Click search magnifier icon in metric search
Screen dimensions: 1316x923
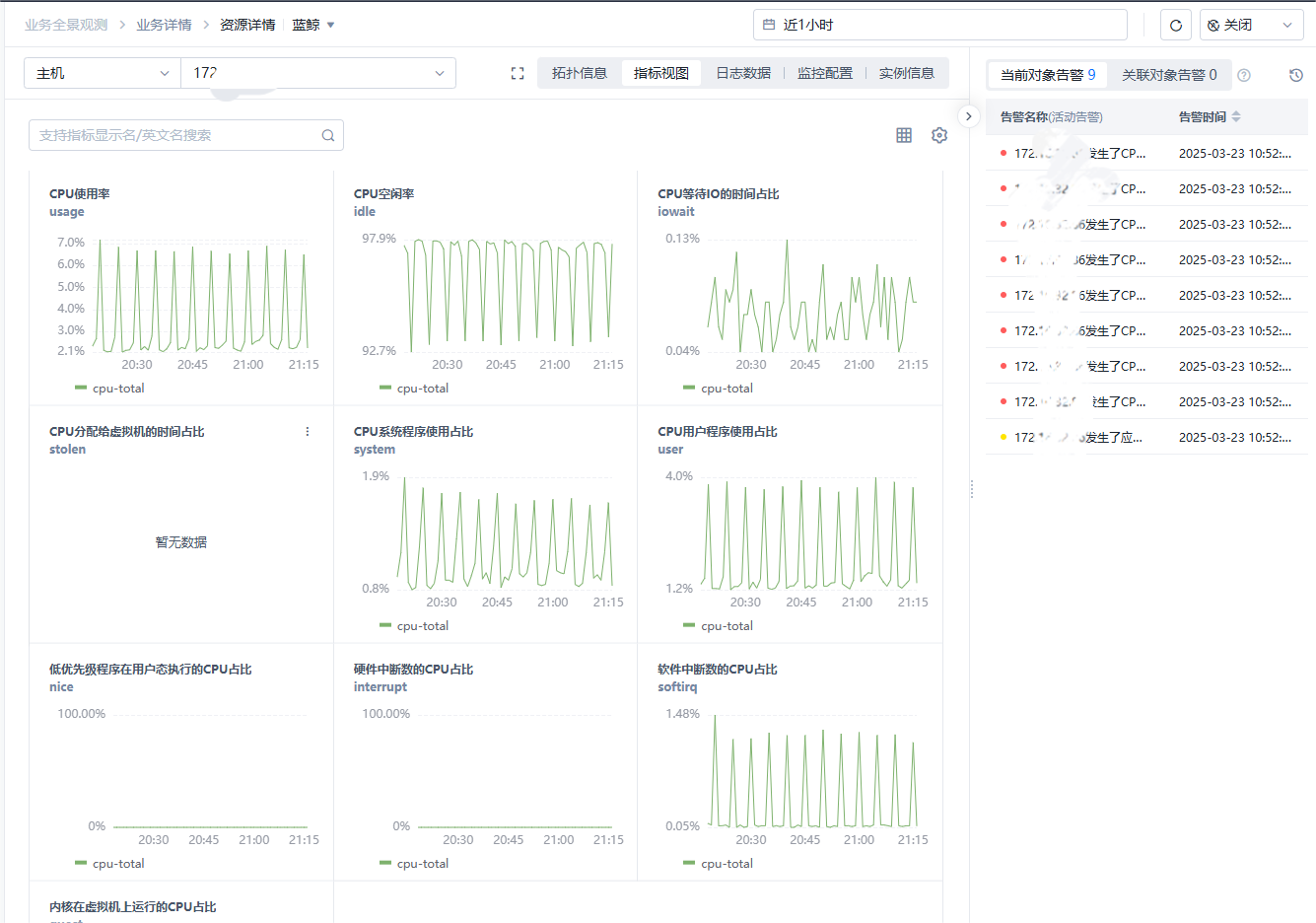coord(328,136)
